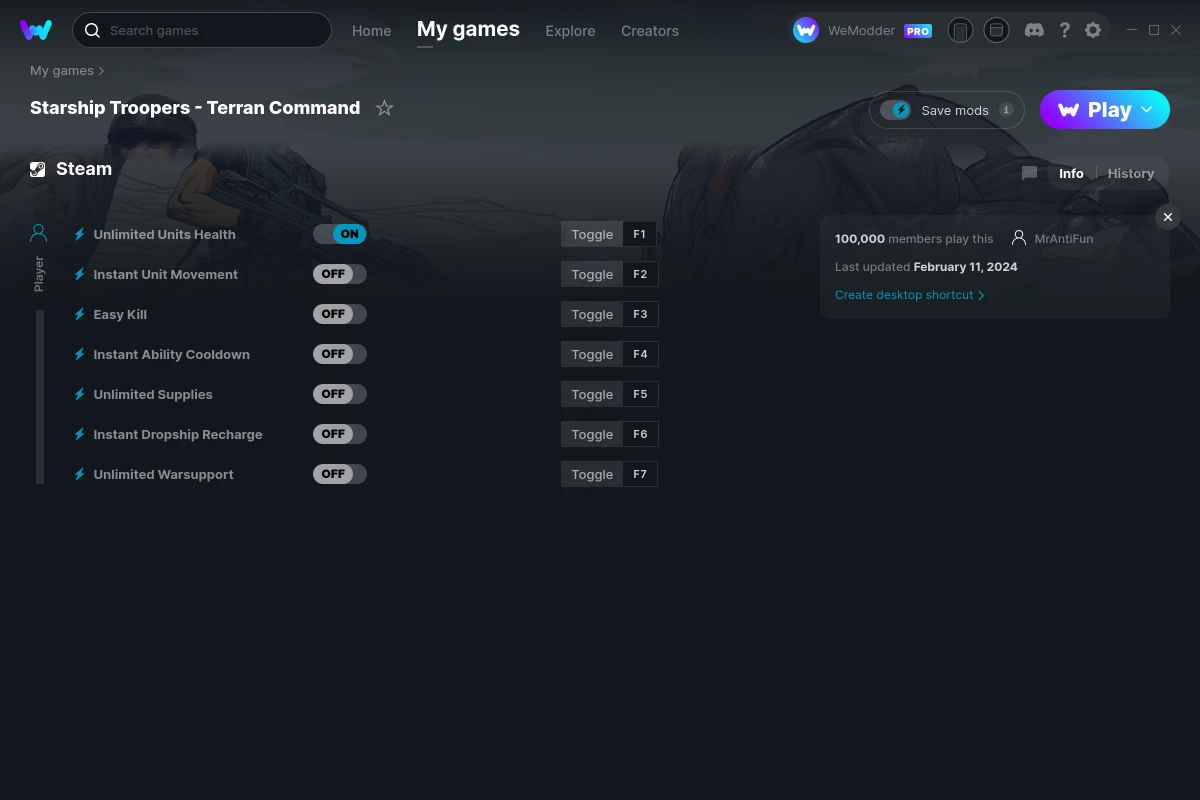
Task: Click the lightning icon beside Instant Ability Cooldown
Action: pyautogui.click(x=80, y=354)
